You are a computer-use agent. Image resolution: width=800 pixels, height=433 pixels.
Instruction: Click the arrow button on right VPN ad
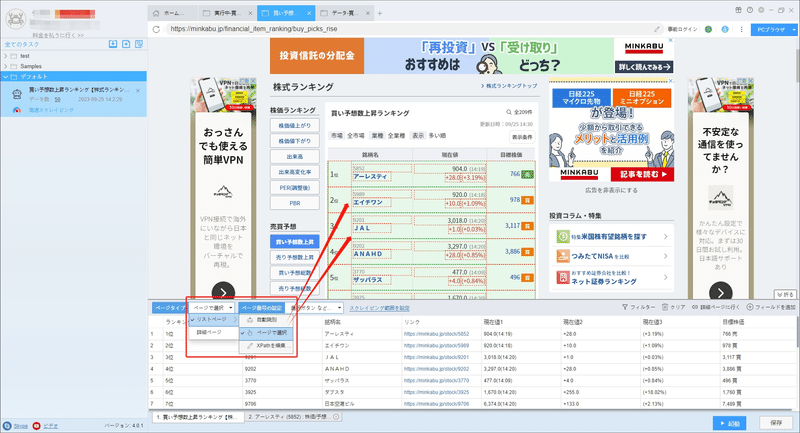[720, 292]
